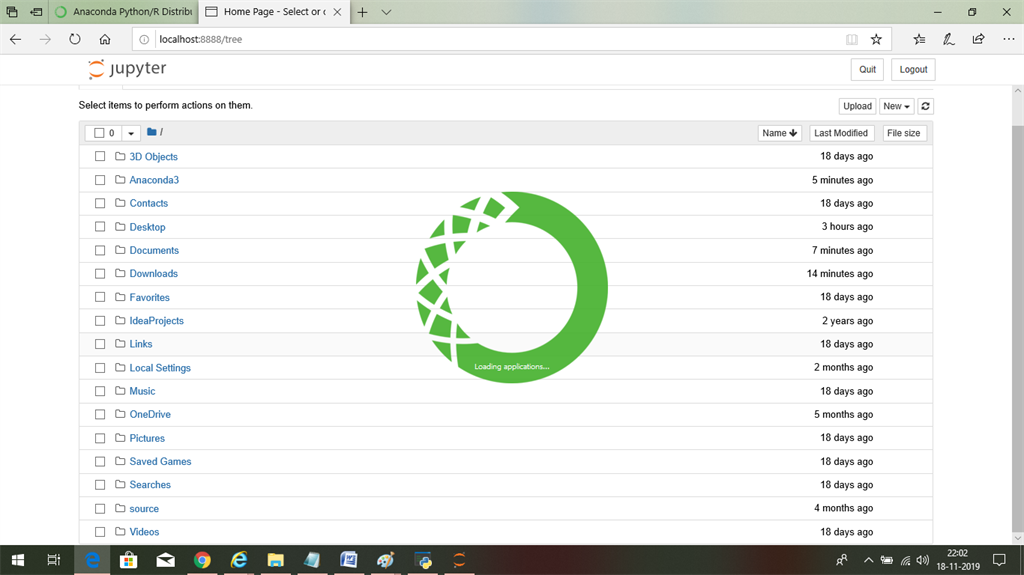Open People icon in system tray
This screenshot has height=575, width=1024.
click(842, 560)
